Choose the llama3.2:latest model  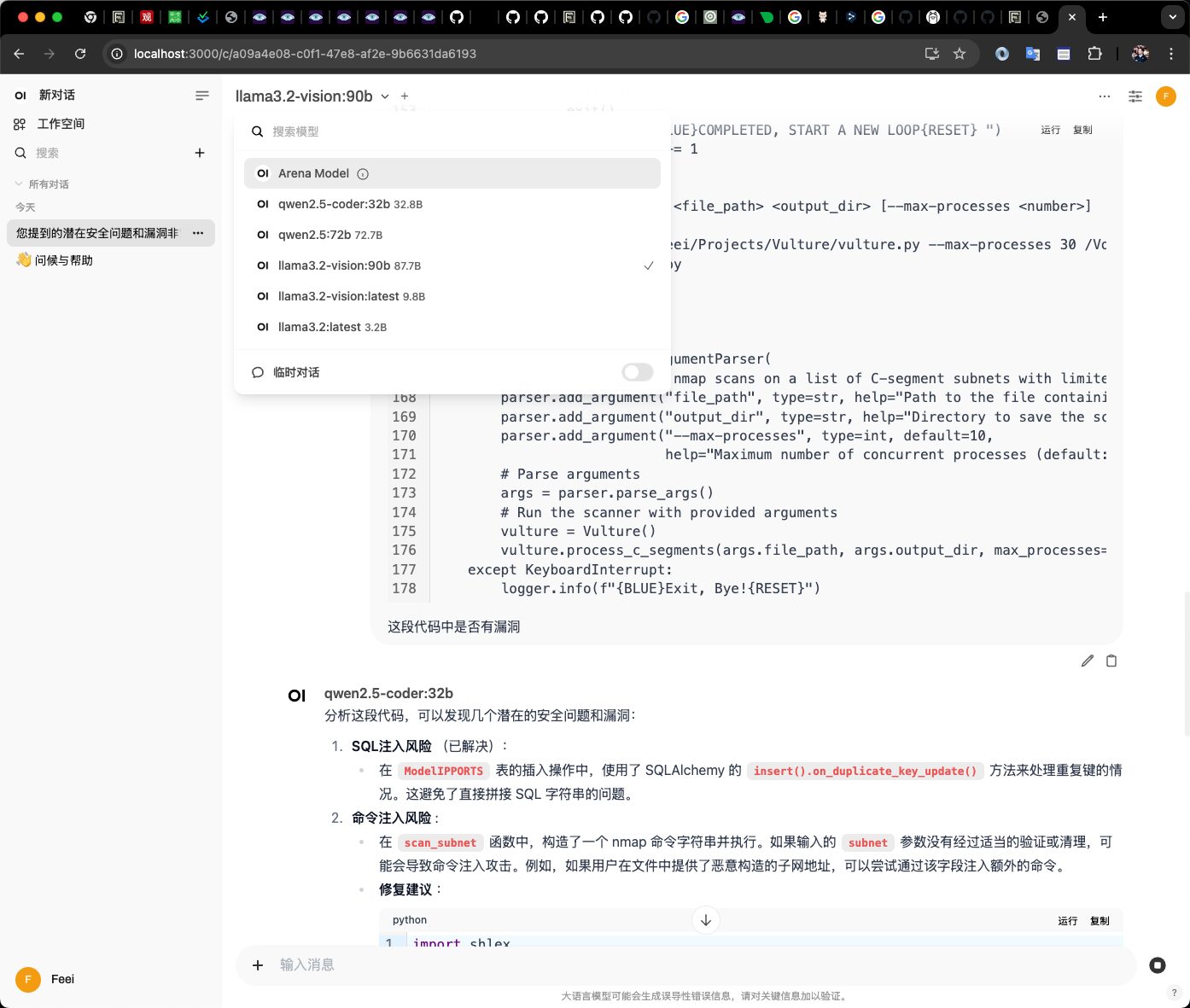point(452,327)
